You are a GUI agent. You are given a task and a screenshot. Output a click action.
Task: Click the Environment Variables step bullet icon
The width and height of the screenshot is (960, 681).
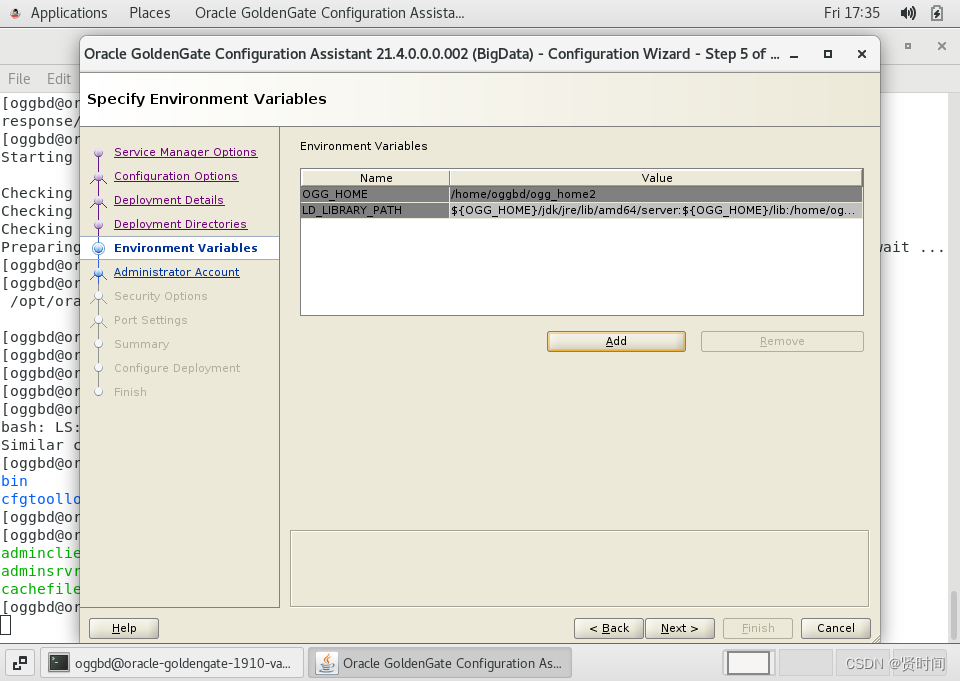tap(99, 248)
